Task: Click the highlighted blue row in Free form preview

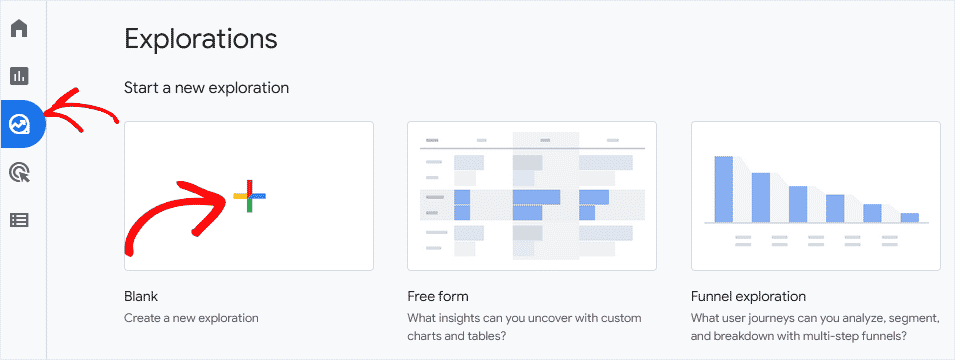Action: pos(532,205)
